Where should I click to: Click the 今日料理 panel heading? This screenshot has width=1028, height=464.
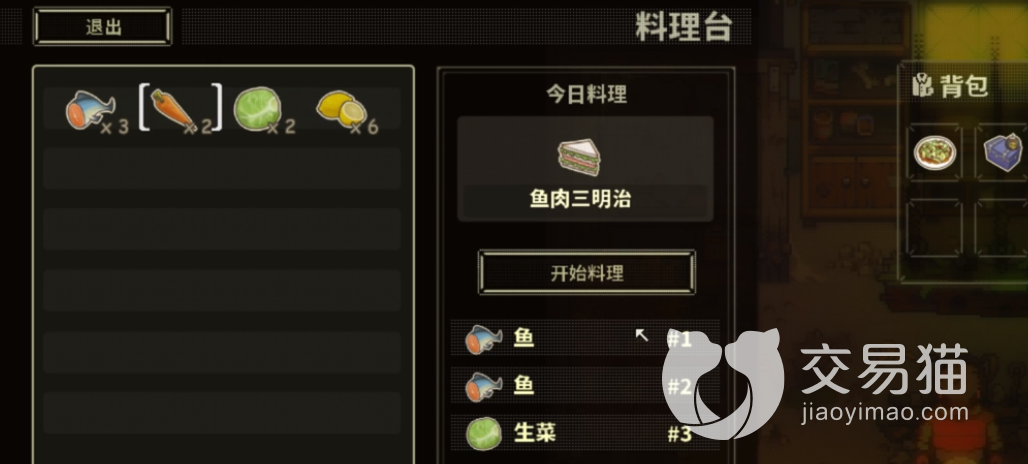(x=587, y=95)
